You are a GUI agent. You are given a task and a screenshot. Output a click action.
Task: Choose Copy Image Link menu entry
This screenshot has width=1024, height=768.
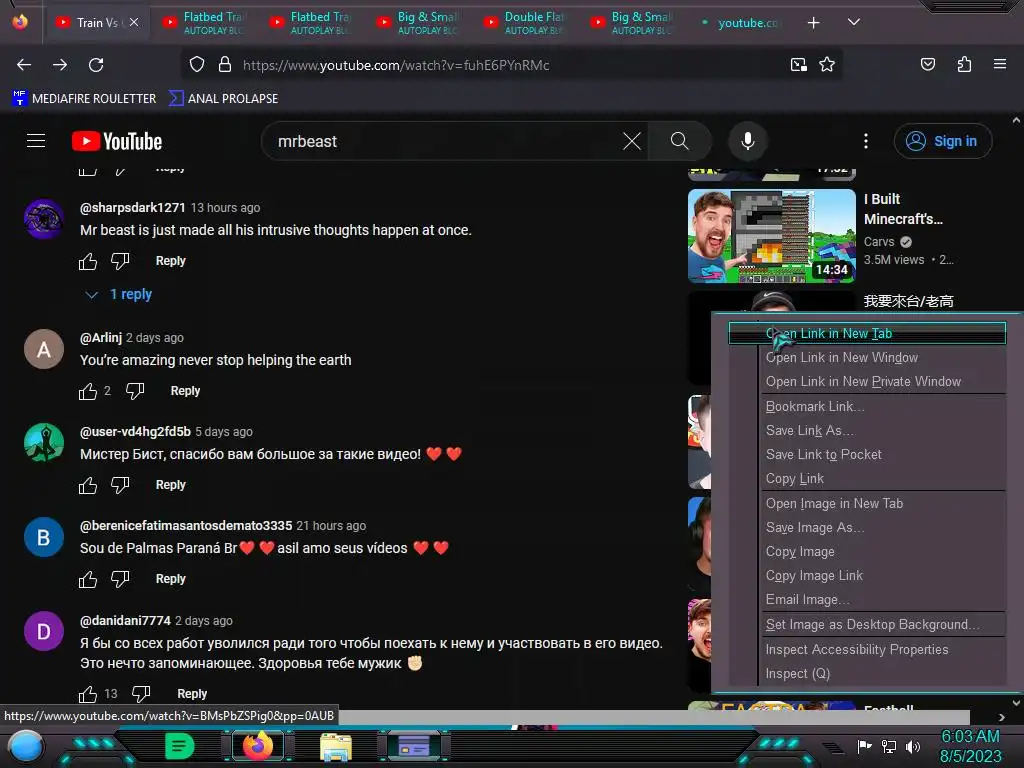867,576
